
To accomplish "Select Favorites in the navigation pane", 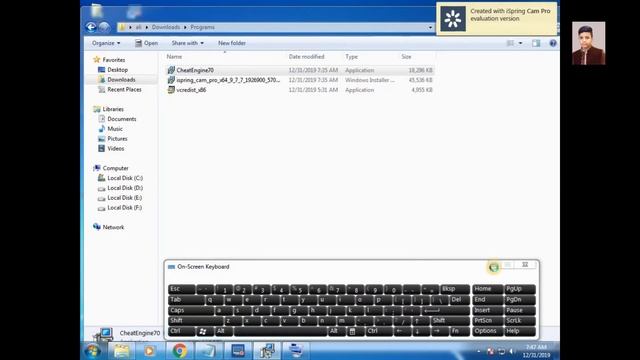I will 113,60.
